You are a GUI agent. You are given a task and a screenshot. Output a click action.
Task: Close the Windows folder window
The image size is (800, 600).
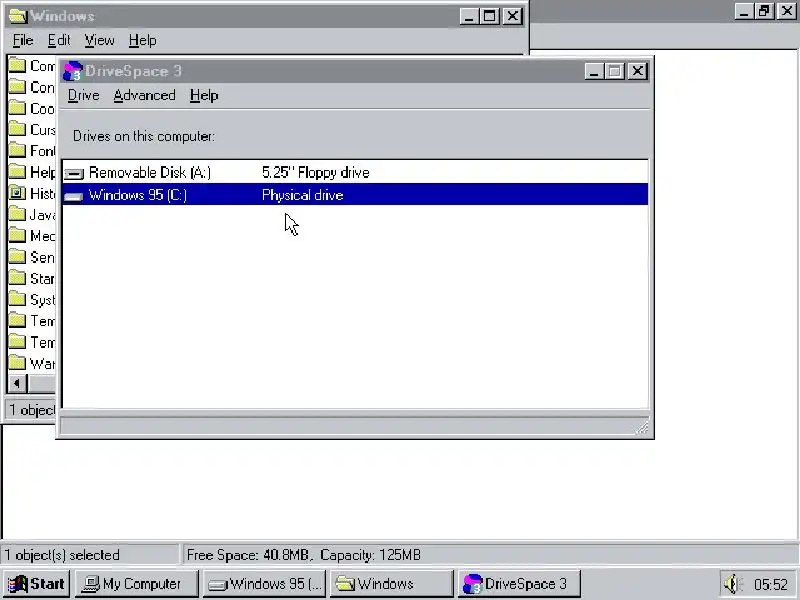tap(512, 16)
